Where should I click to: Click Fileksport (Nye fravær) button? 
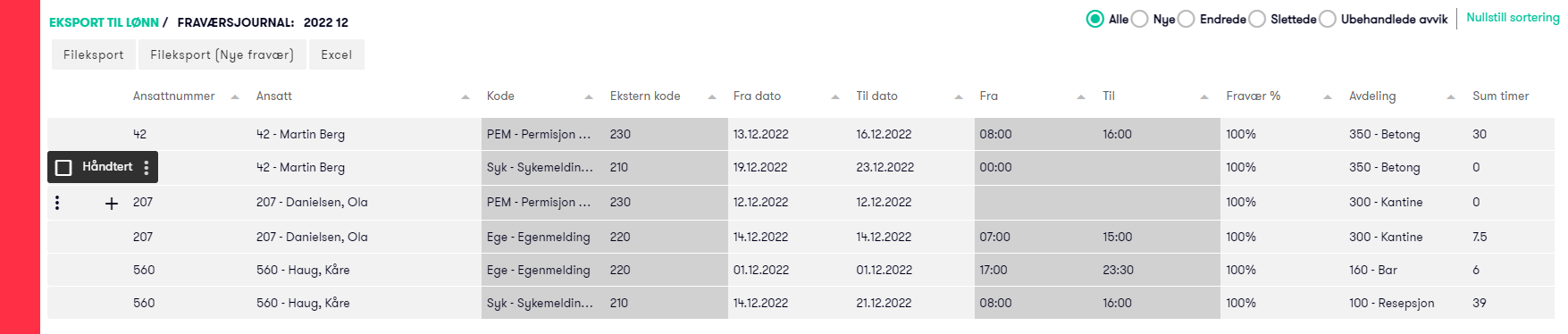[x=222, y=54]
